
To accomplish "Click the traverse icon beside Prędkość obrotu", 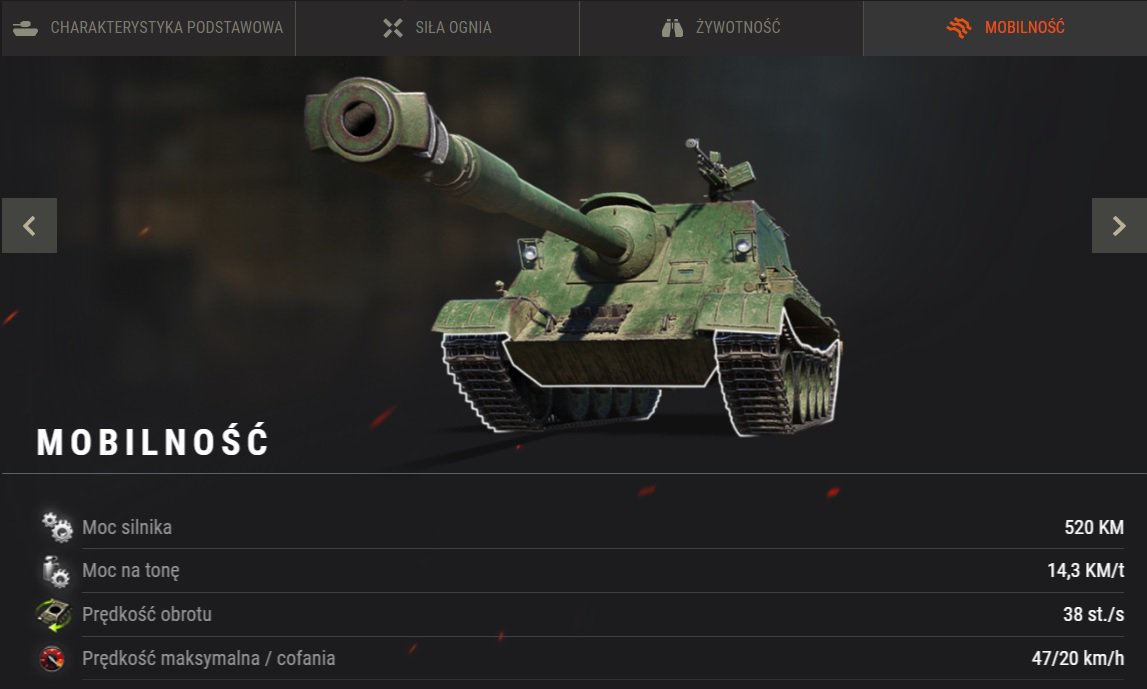I will point(53,614).
